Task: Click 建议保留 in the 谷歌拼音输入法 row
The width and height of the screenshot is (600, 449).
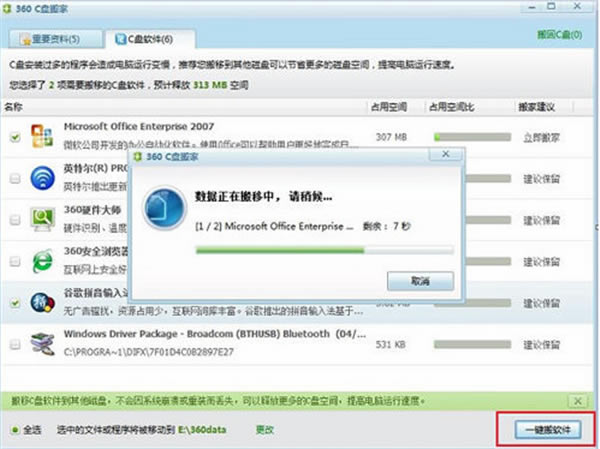Action: pos(541,304)
